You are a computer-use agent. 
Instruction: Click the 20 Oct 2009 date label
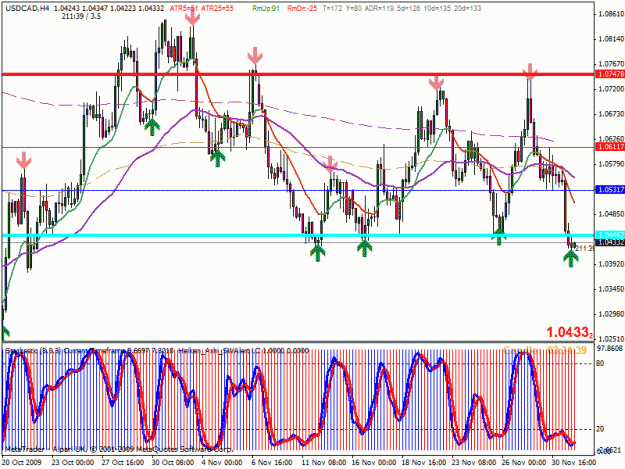(22, 463)
